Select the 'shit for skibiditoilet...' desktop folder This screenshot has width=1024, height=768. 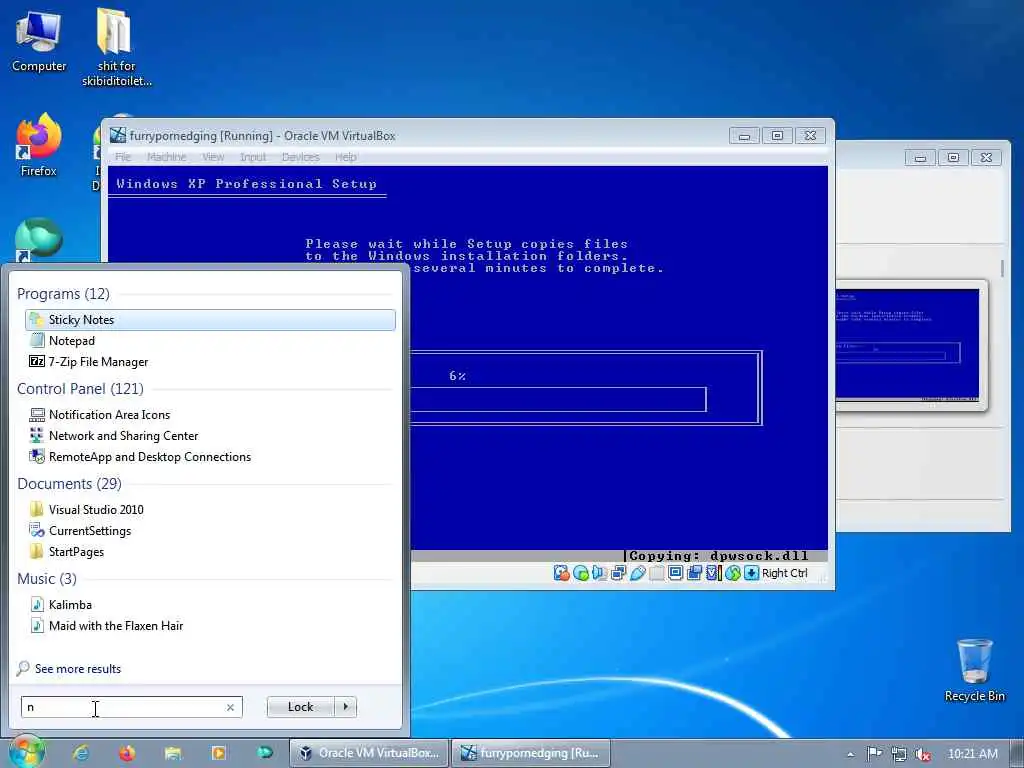116,47
